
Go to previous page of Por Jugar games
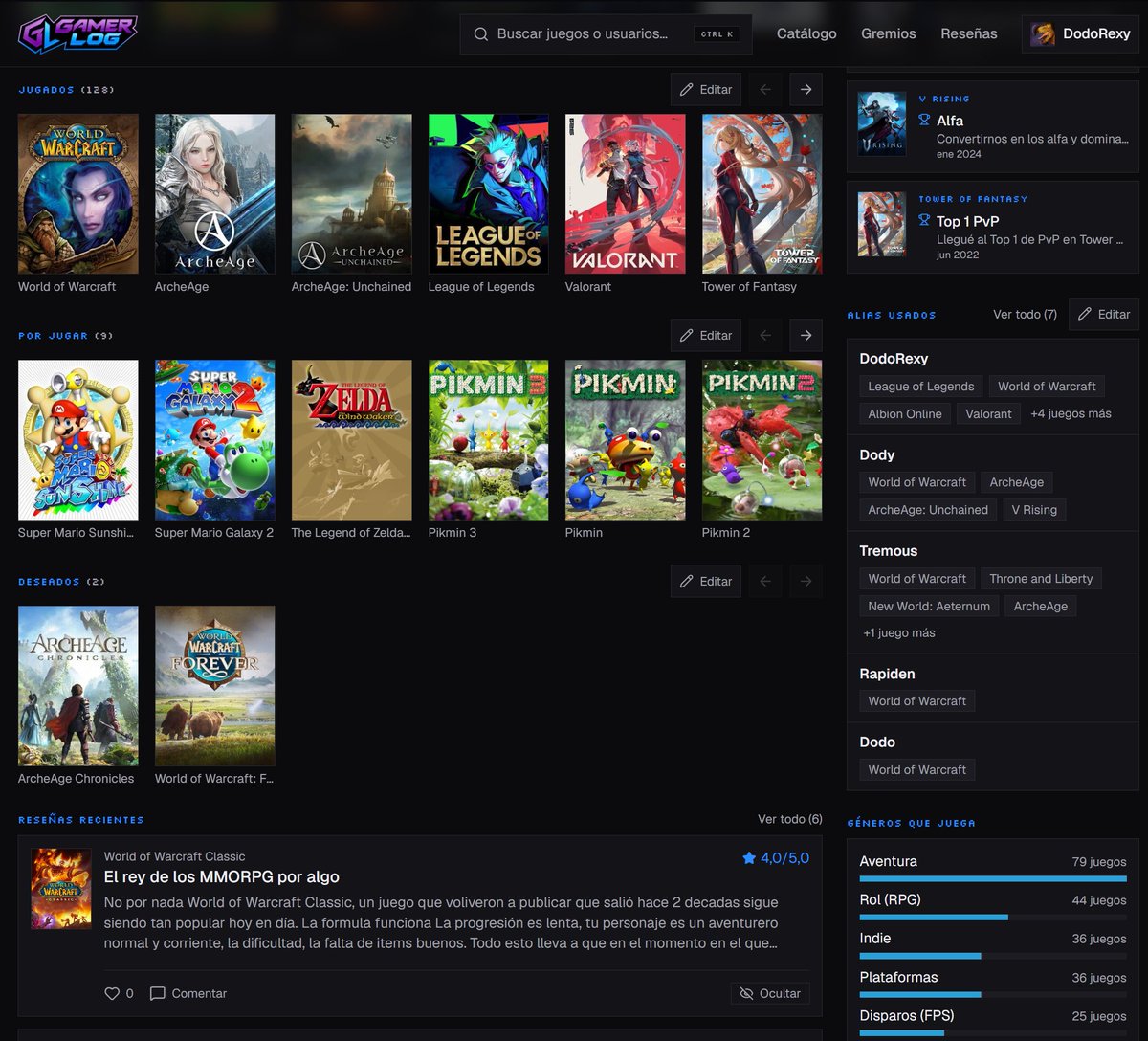point(764,335)
